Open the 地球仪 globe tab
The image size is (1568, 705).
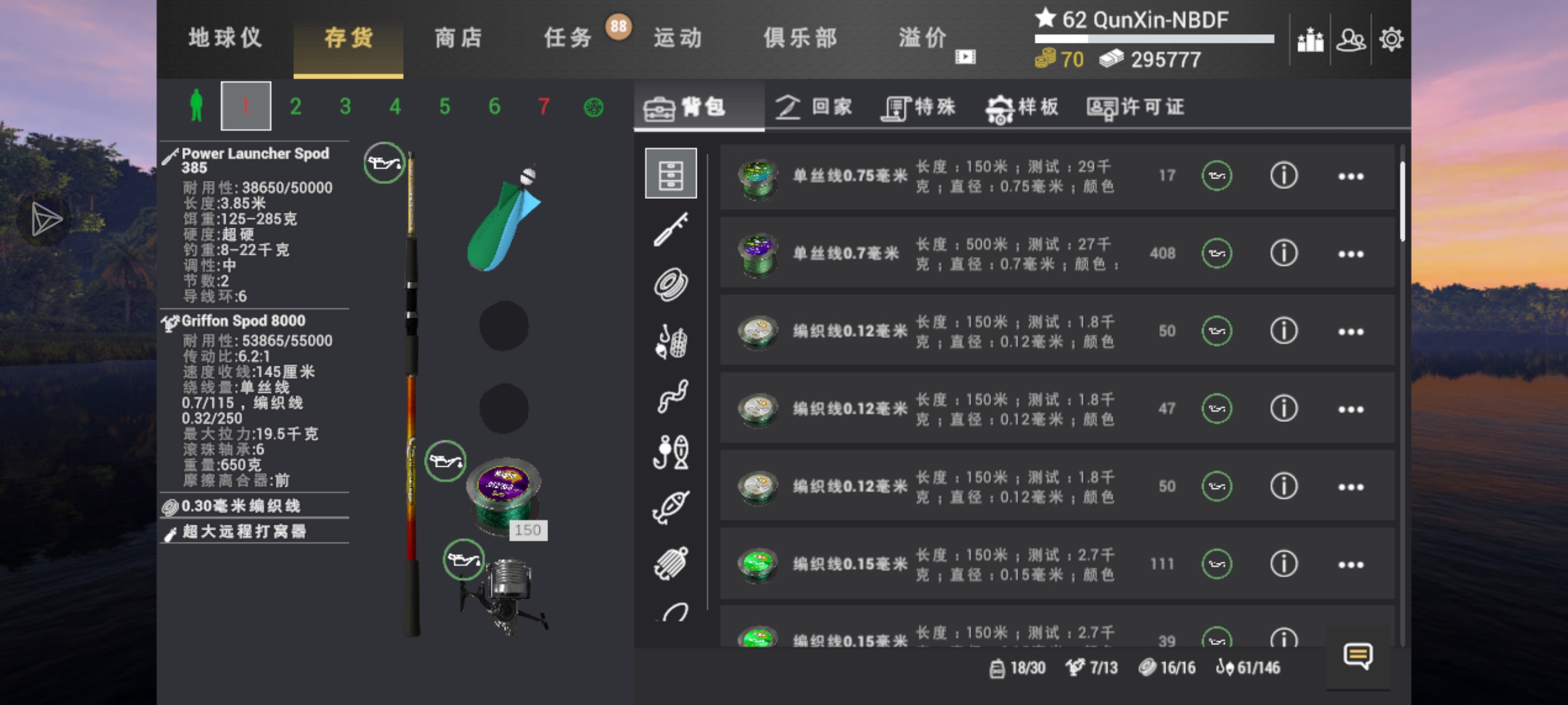(224, 38)
